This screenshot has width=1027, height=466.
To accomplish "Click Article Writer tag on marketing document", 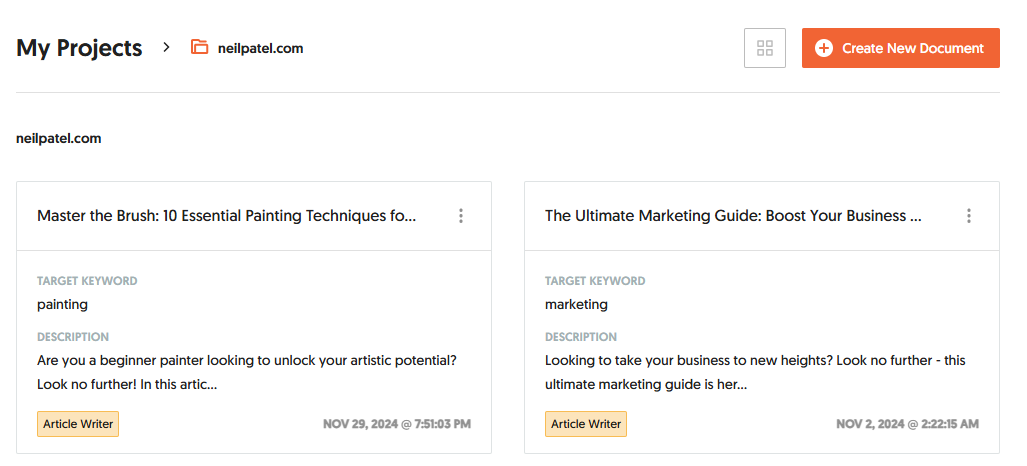I will (586, 424).
